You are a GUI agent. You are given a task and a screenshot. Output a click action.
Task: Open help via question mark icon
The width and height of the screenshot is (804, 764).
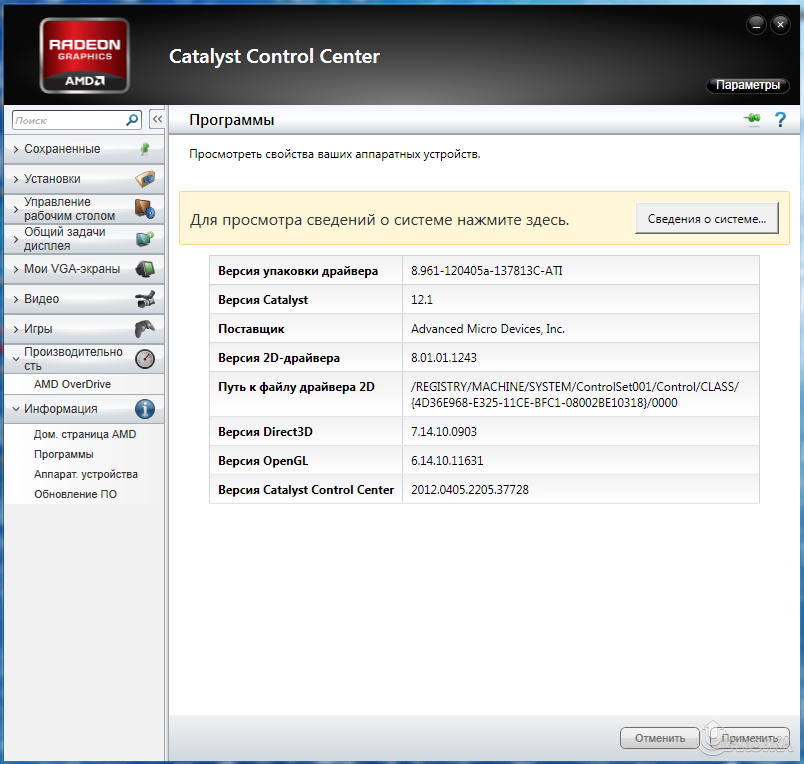(780, 120)
